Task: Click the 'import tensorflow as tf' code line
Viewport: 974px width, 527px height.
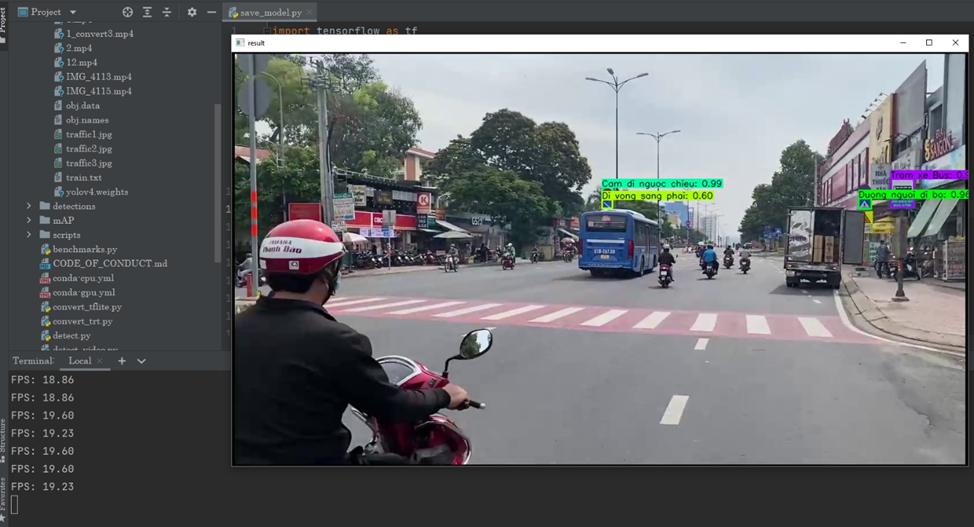Action: 345,30
